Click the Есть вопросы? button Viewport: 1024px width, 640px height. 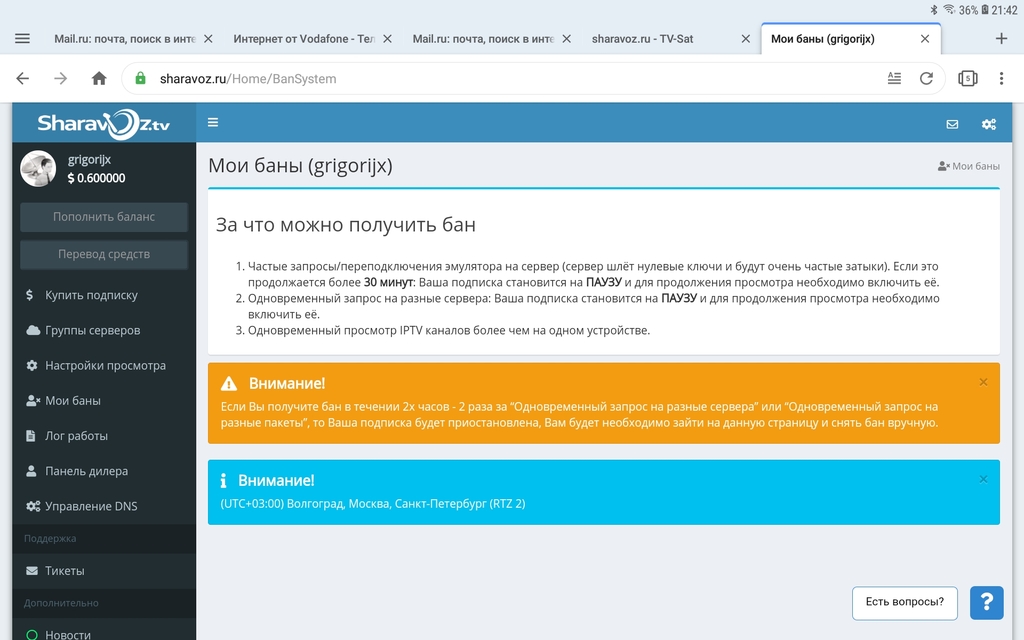(x=904, y=602)
